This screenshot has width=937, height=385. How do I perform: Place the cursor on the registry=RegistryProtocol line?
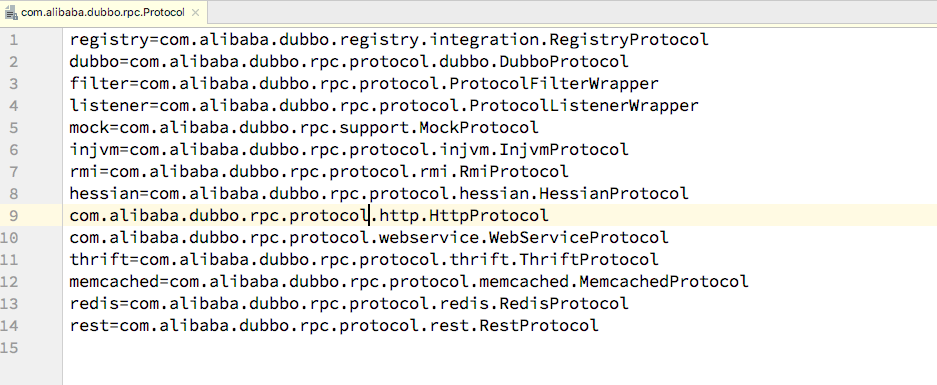(389, 40)
